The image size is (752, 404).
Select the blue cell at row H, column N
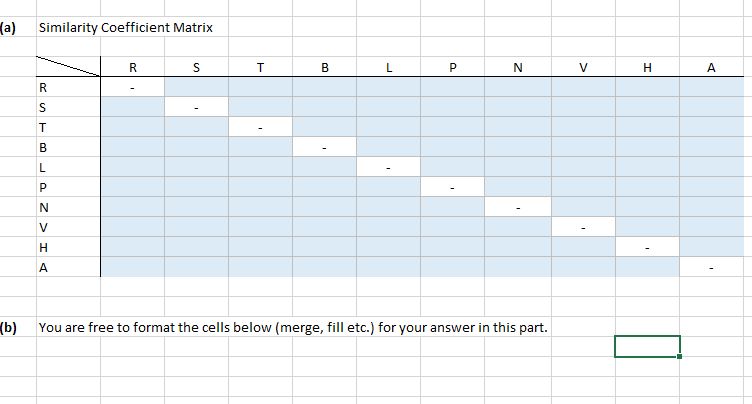[518, 247]
